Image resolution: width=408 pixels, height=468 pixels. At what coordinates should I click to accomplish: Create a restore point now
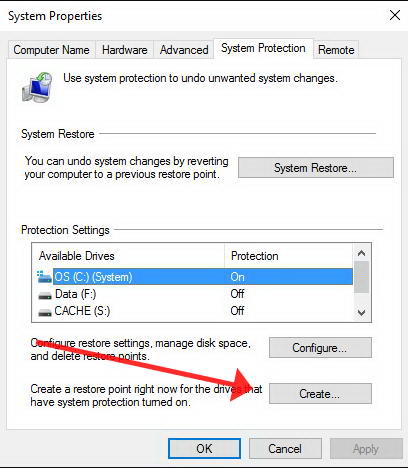[x=320, y=394]
